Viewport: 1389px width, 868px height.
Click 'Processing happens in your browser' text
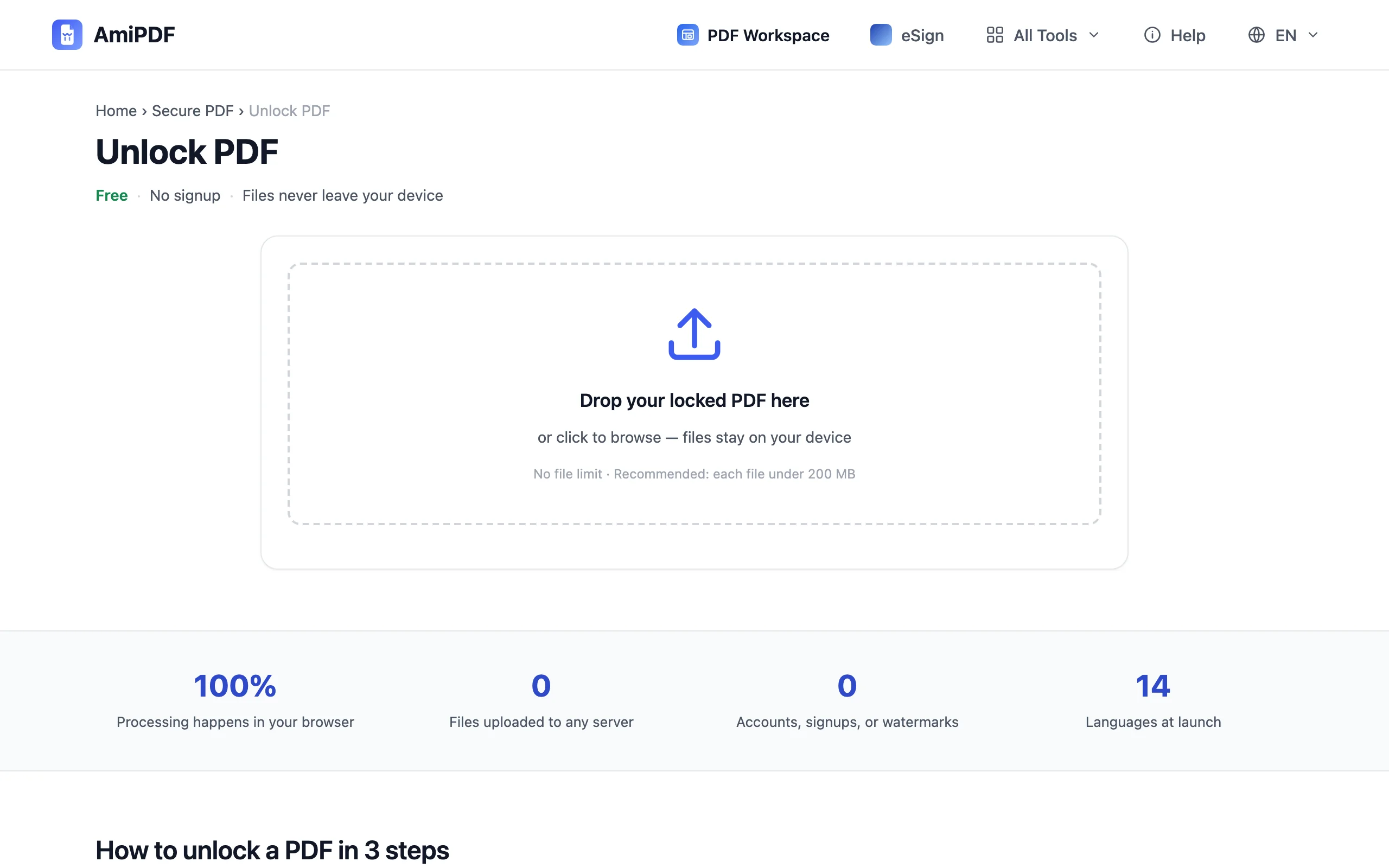coord(235,722)
